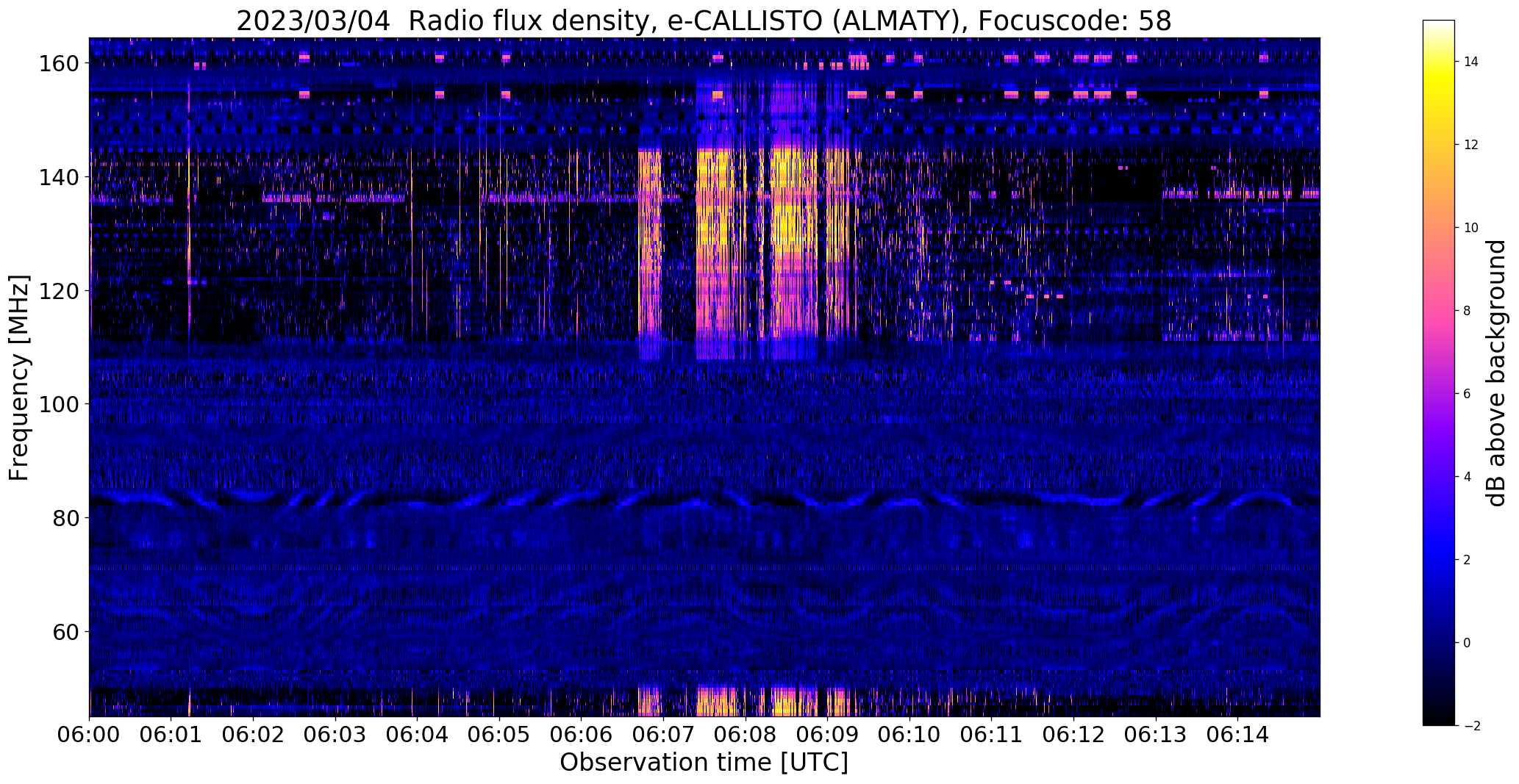Click the colorbar tick label 0
1519x784 pixels.
1468,643
